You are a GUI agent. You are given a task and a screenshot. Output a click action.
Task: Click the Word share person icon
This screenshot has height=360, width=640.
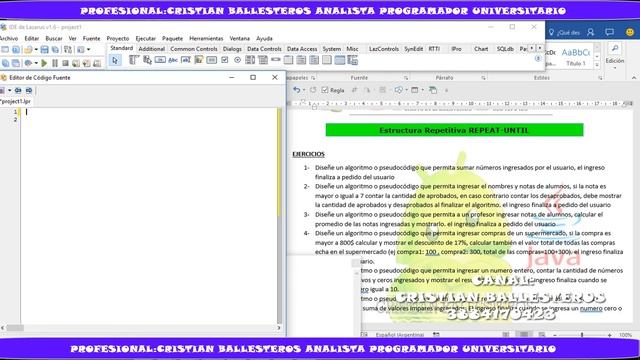point(591,32)
